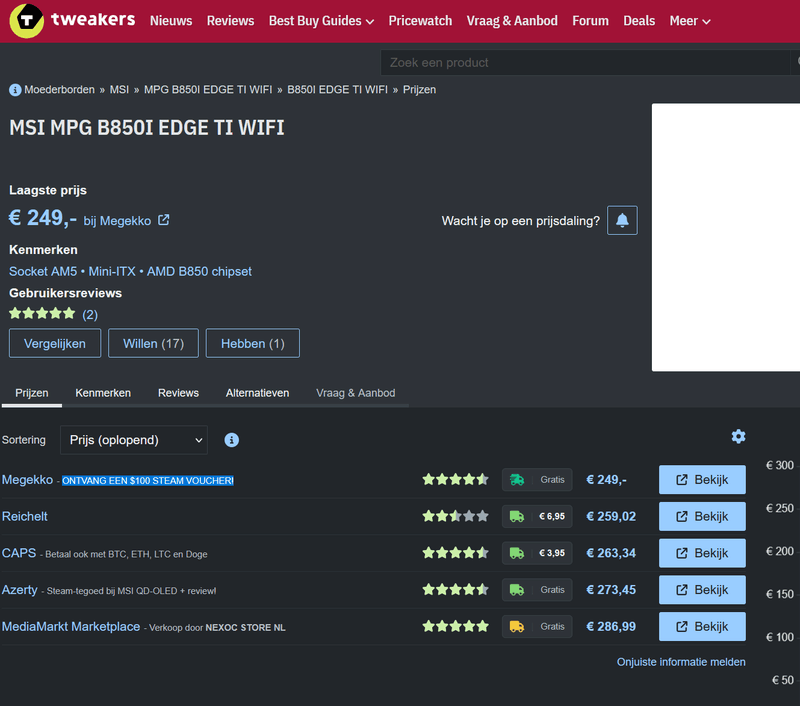Click the € 263,34 CAPS price
The image size is (800, 706).
point(611,553)
